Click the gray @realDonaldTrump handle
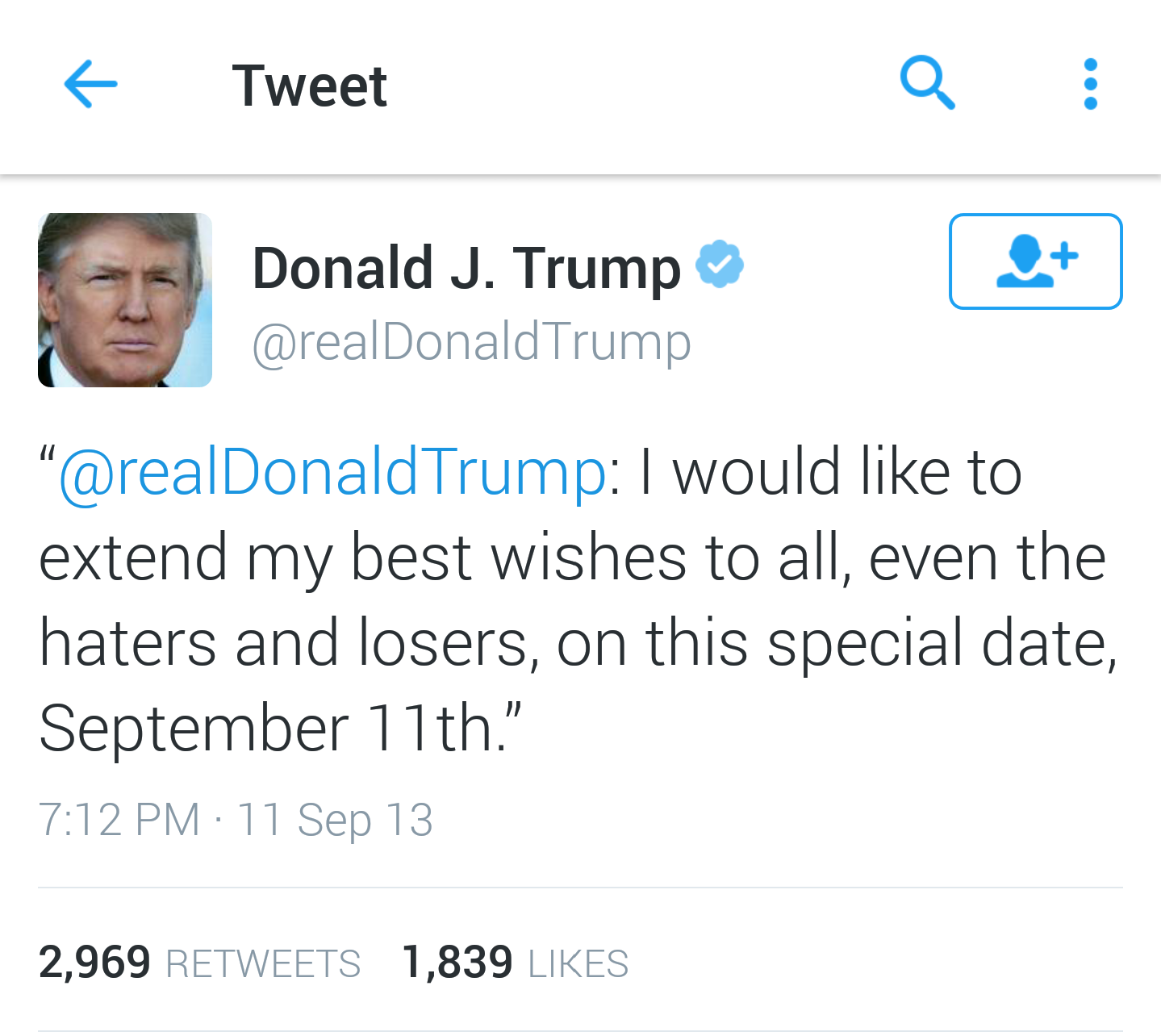 [x=471, y=342]
